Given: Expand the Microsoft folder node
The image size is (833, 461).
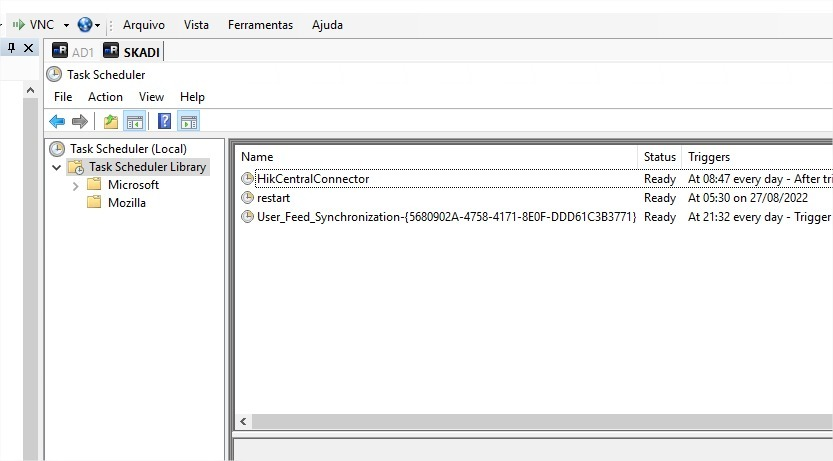Looking at the screenshot, I should click(76, 185).
